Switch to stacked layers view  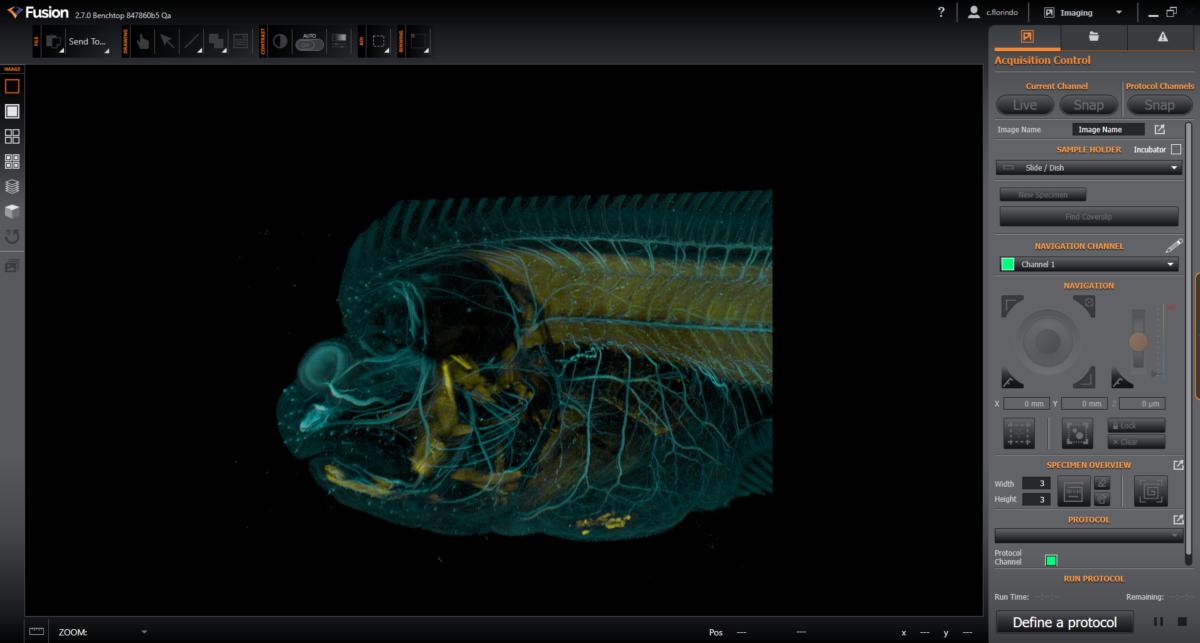[x=13, y=187]
